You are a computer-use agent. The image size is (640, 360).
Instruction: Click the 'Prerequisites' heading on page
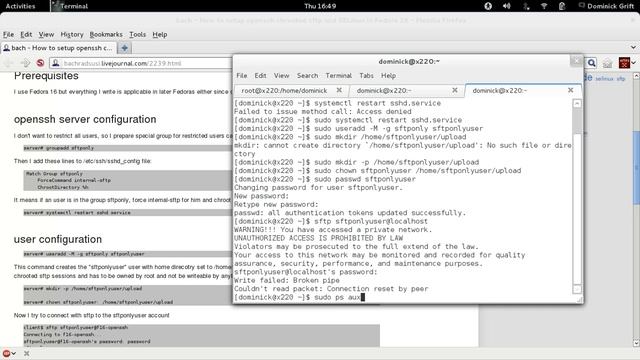46,76
